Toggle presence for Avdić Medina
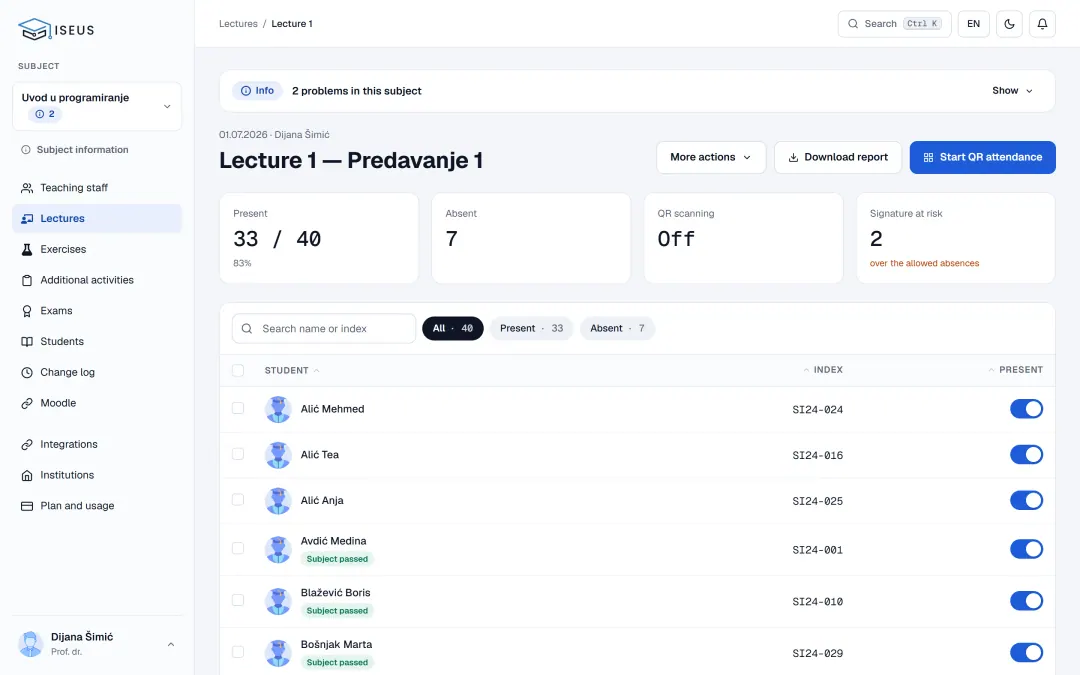The image size is (1080, 675). 1026,549
